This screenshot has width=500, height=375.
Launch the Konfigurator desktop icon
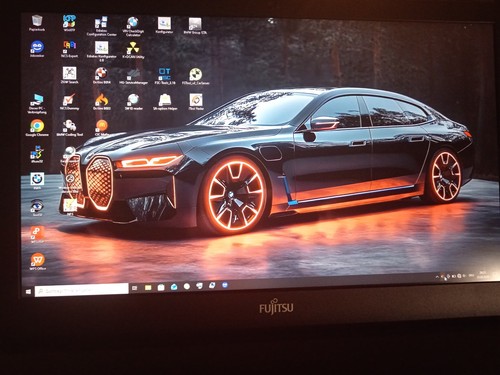(x=164, y=25)
